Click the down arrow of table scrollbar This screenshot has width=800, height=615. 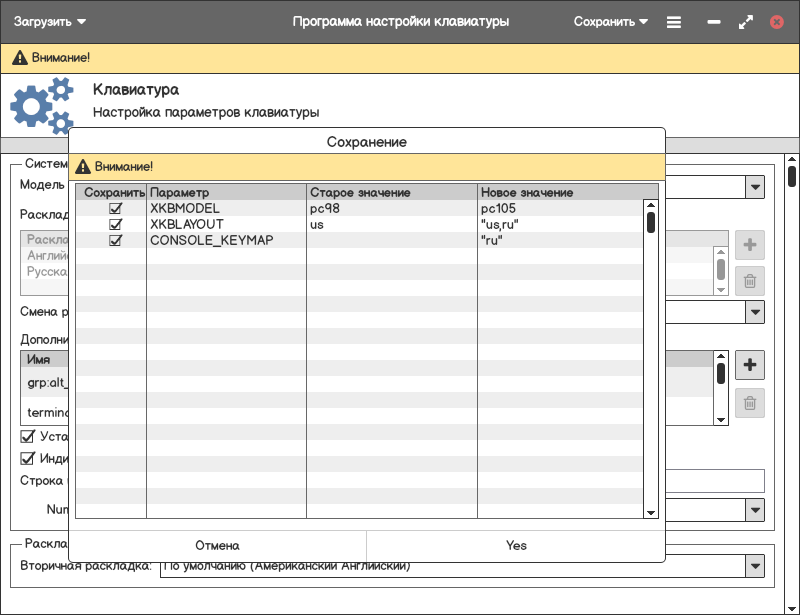(x=650, y=512)
